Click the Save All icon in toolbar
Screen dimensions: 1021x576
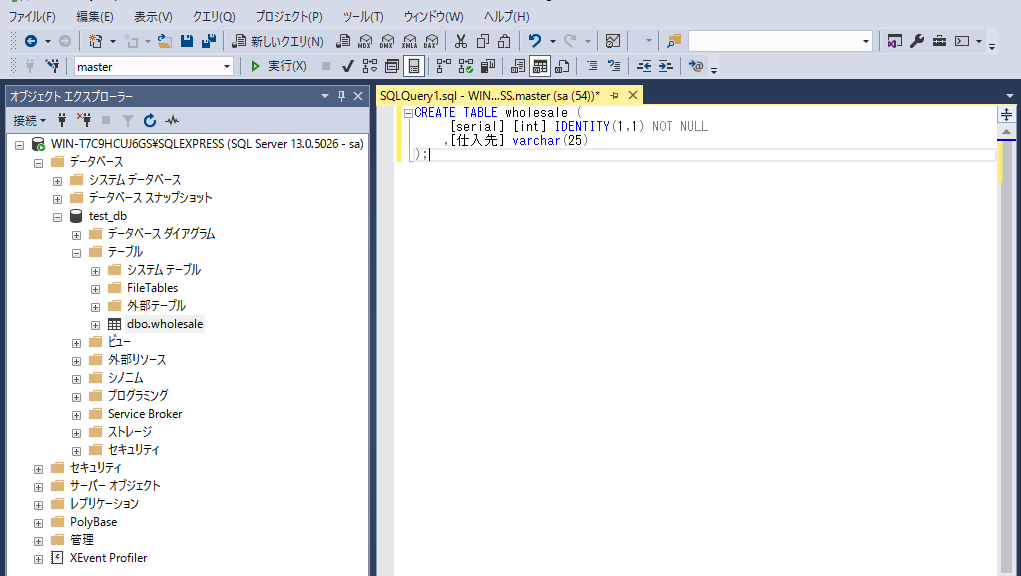point(208,41)
